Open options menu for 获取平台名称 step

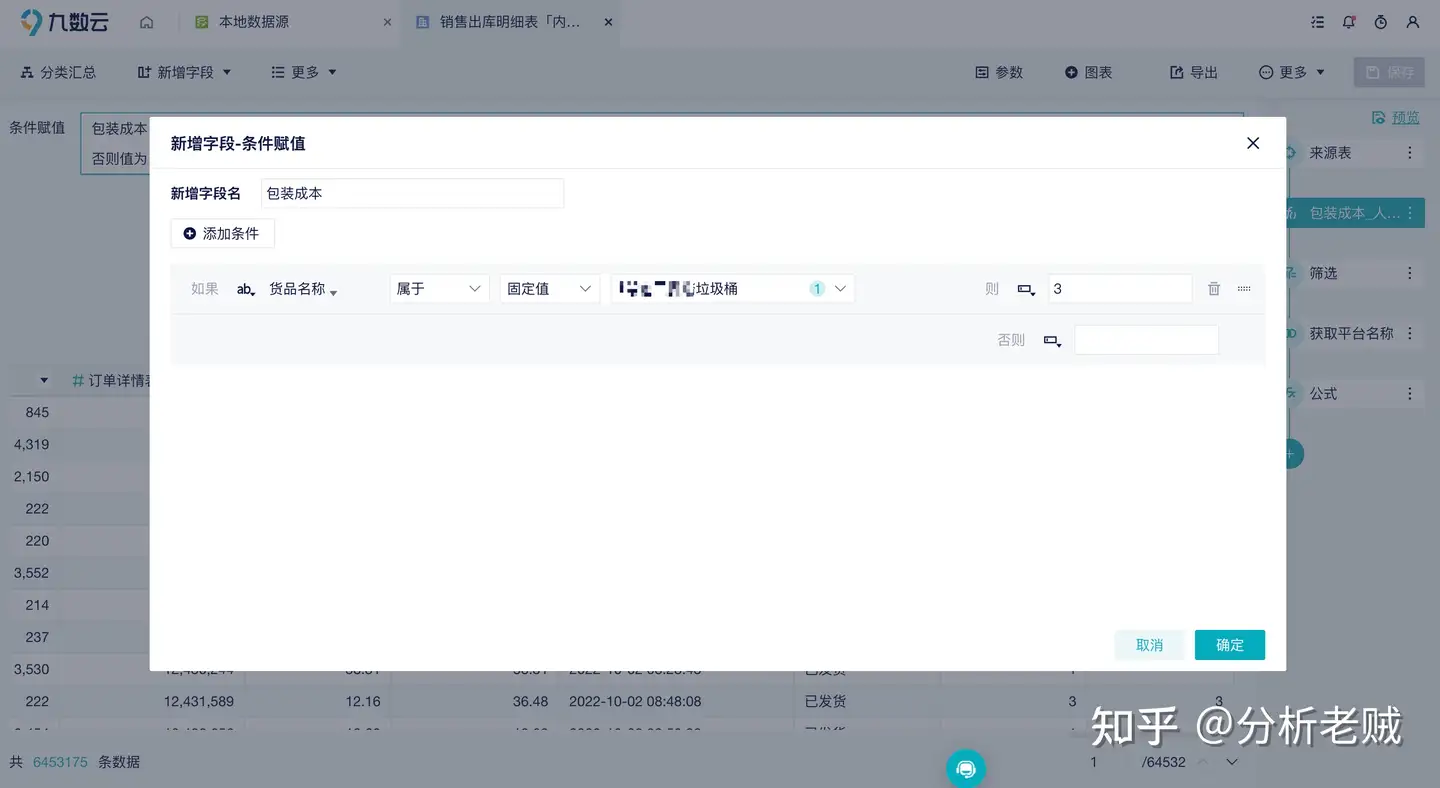pos(1410,333)
